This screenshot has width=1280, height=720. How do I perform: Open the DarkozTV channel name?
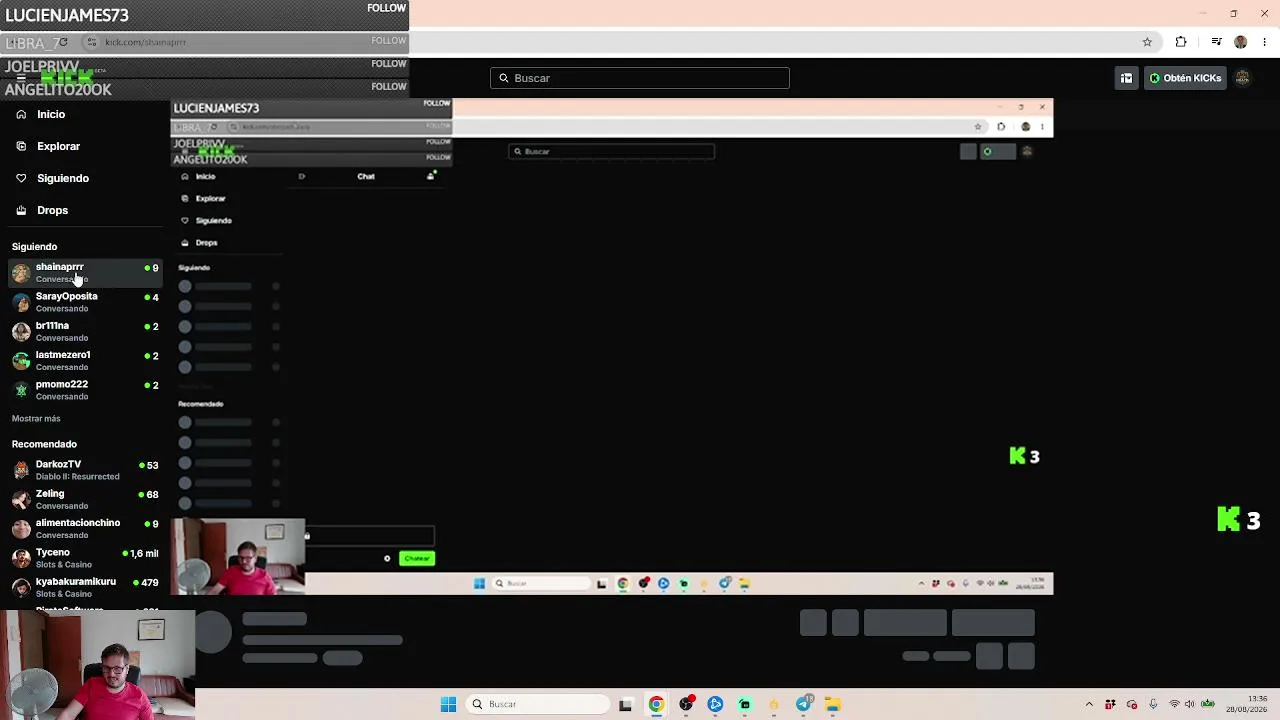pyautogui.click(x=58, y=464)
